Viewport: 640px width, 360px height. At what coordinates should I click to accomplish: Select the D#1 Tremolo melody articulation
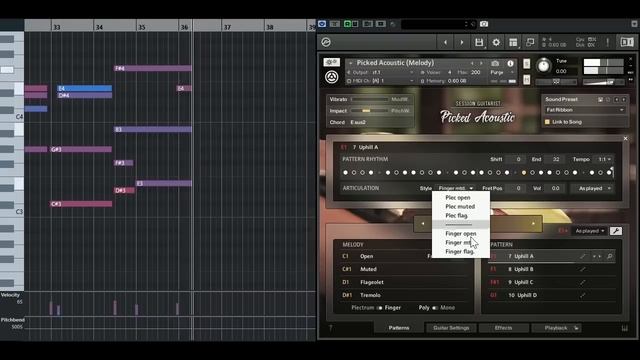tap(404, 295)
